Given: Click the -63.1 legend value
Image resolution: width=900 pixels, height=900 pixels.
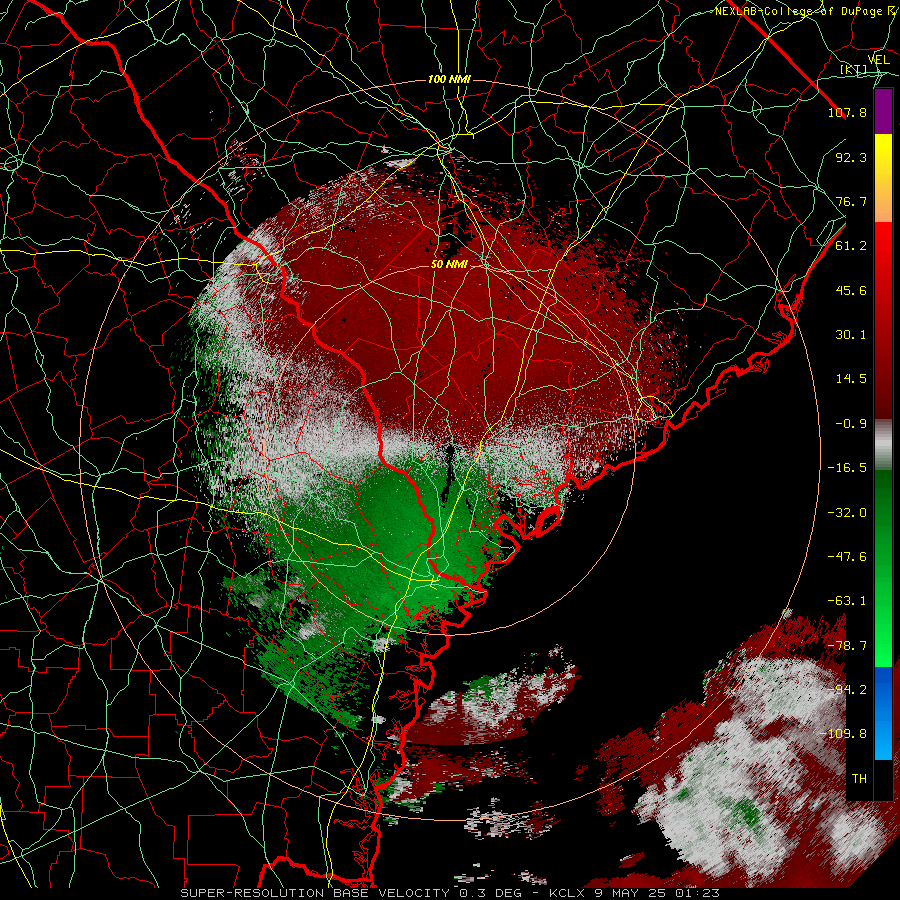Looking at the screenshot, I should pos(847,601).
